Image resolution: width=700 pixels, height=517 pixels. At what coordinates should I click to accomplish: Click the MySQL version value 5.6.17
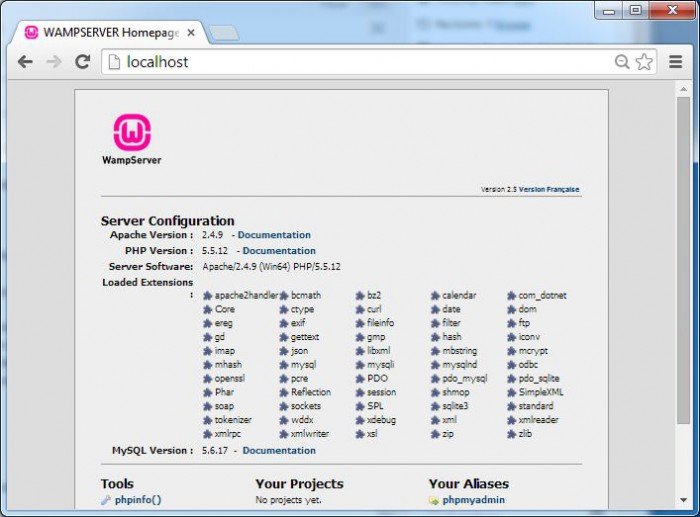[215, 450]
